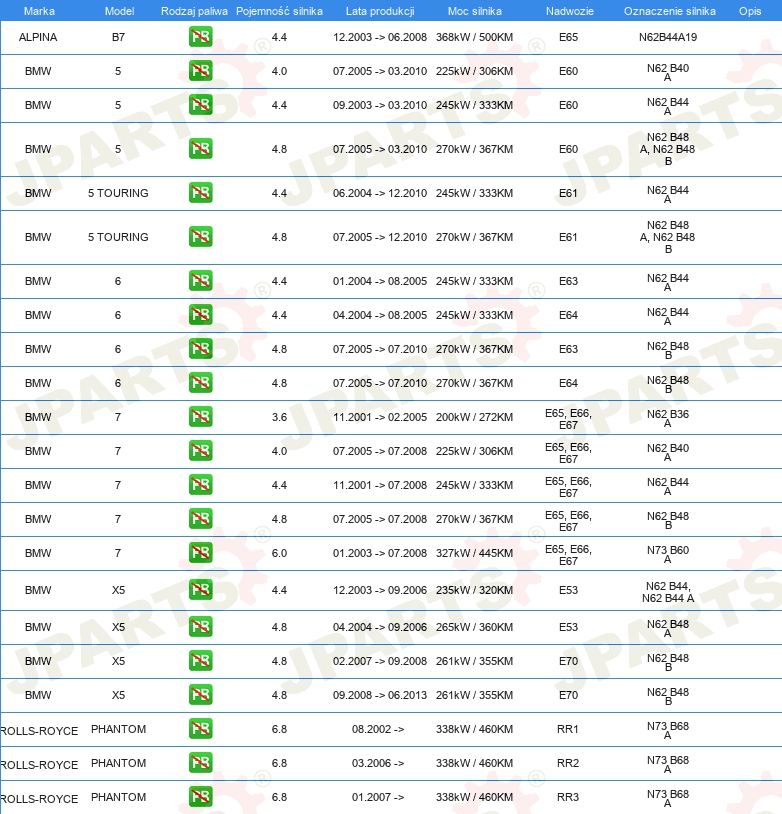This screenshot has width=782, height=814.
Task: Select the RR1 body cell
Action: [x=568, y=729]
